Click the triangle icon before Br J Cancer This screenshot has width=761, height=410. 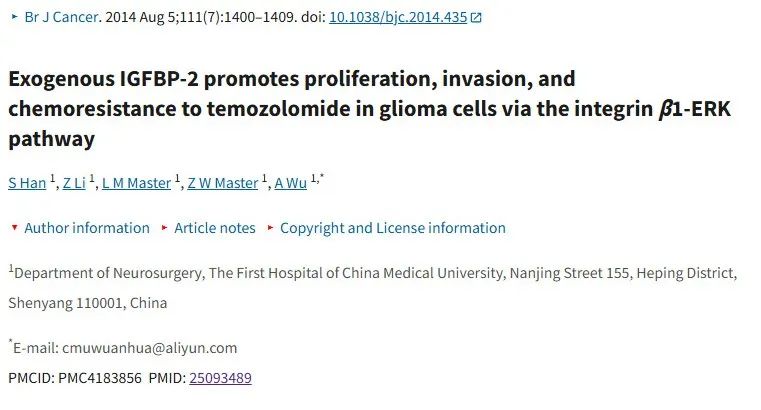pos(15,17)
